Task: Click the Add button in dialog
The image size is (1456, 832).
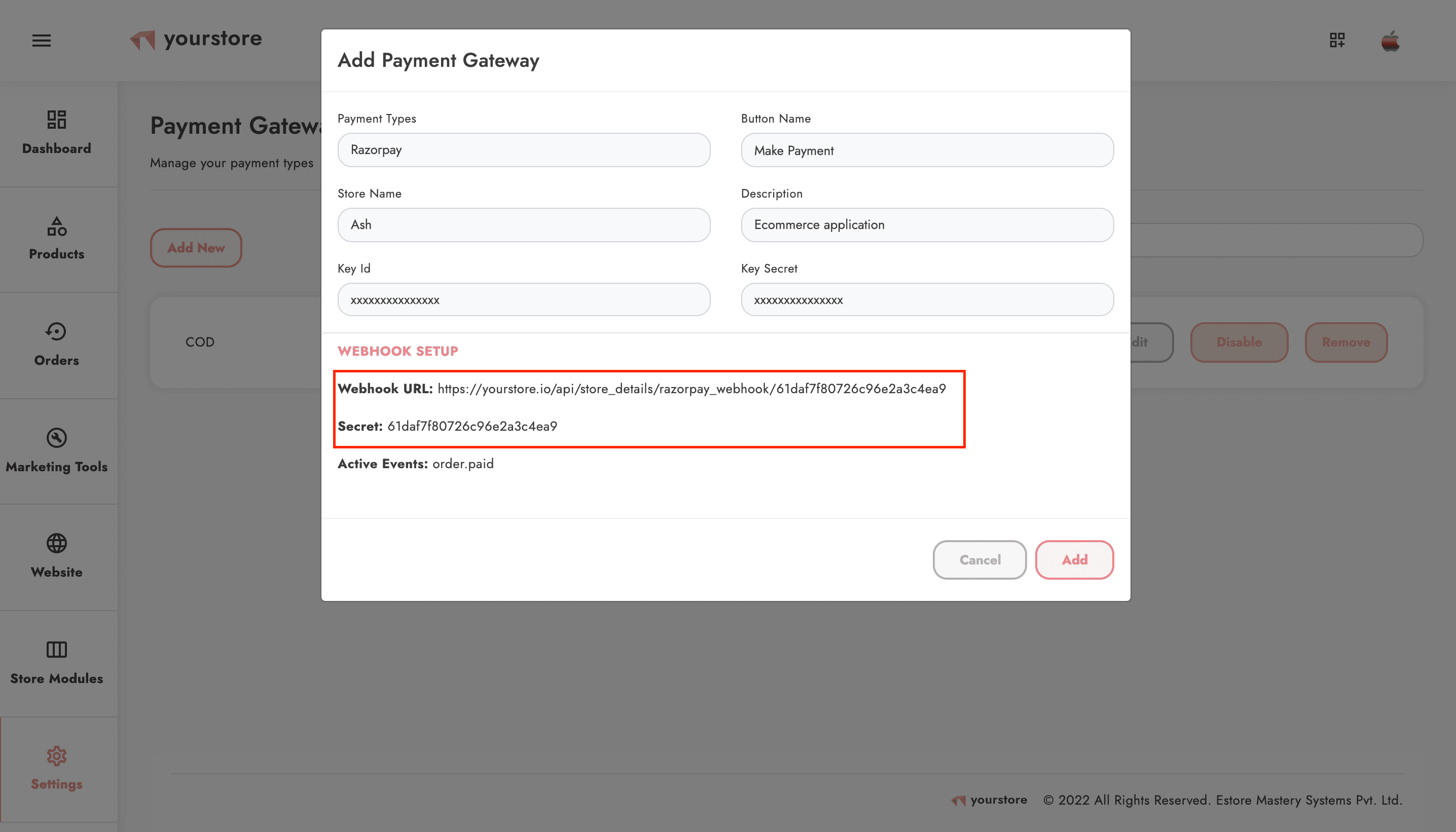Action: 1074,559
